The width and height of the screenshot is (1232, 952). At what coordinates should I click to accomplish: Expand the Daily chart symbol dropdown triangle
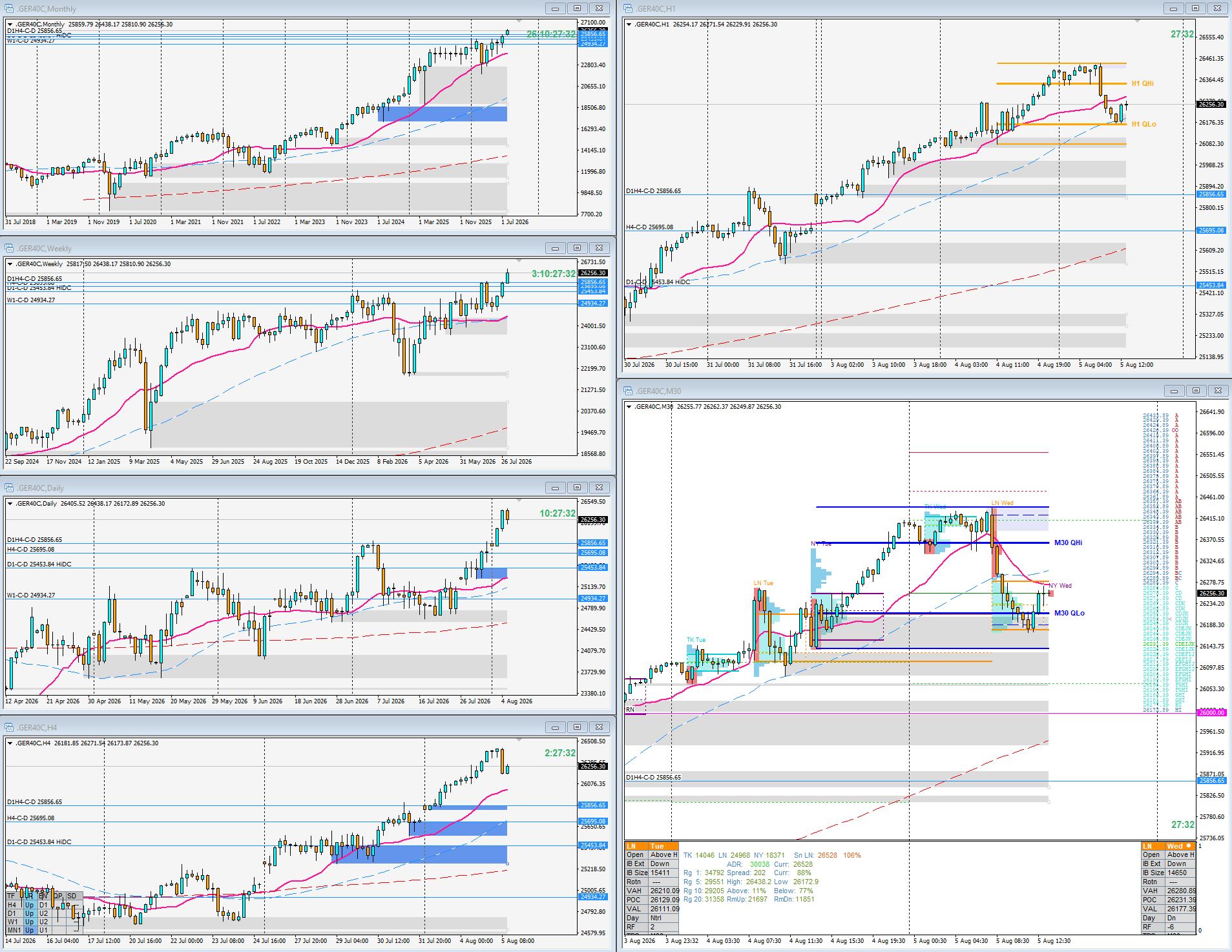point(10,504)
